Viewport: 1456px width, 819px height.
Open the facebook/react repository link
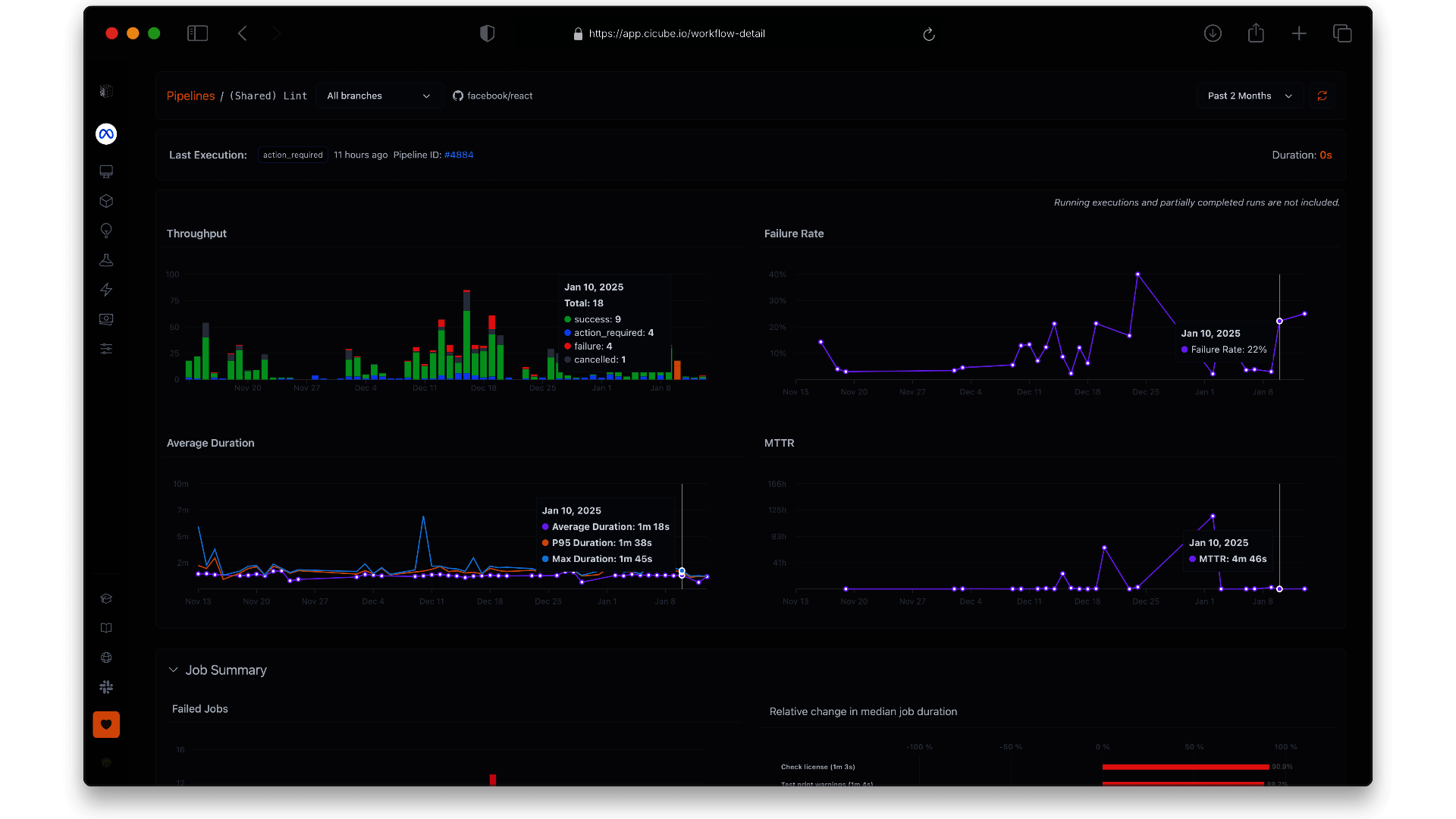(x=493, y=96)
